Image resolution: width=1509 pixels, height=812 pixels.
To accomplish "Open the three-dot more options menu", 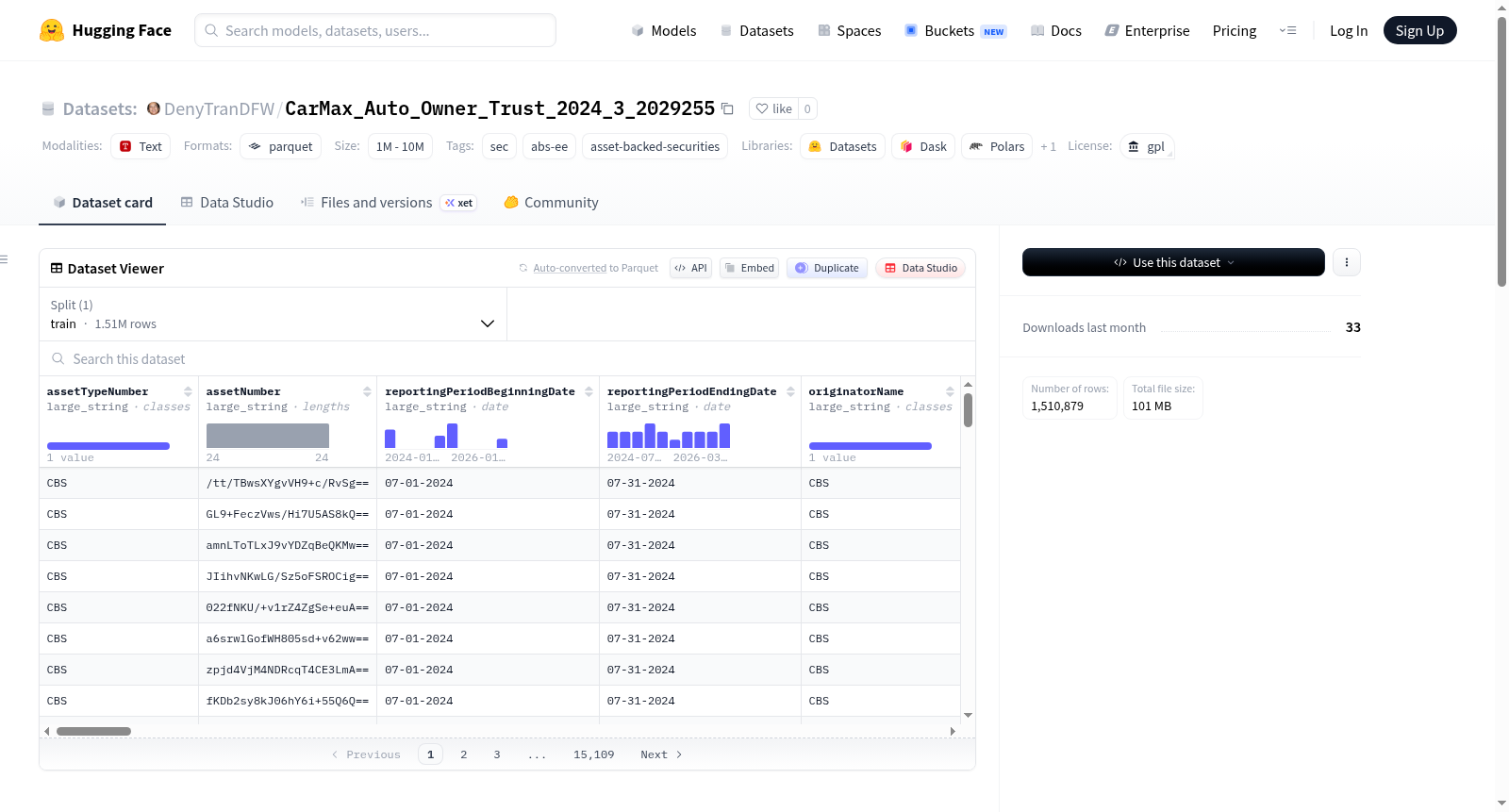I will pyautogui.click(x=1347, y=262).
